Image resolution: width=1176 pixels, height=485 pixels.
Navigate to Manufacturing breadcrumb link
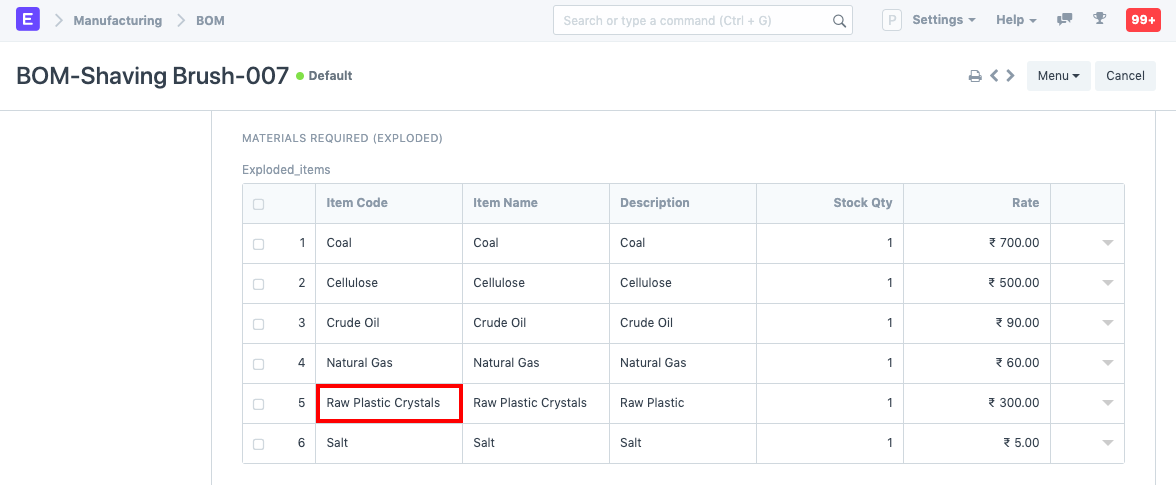coord(117,20)
